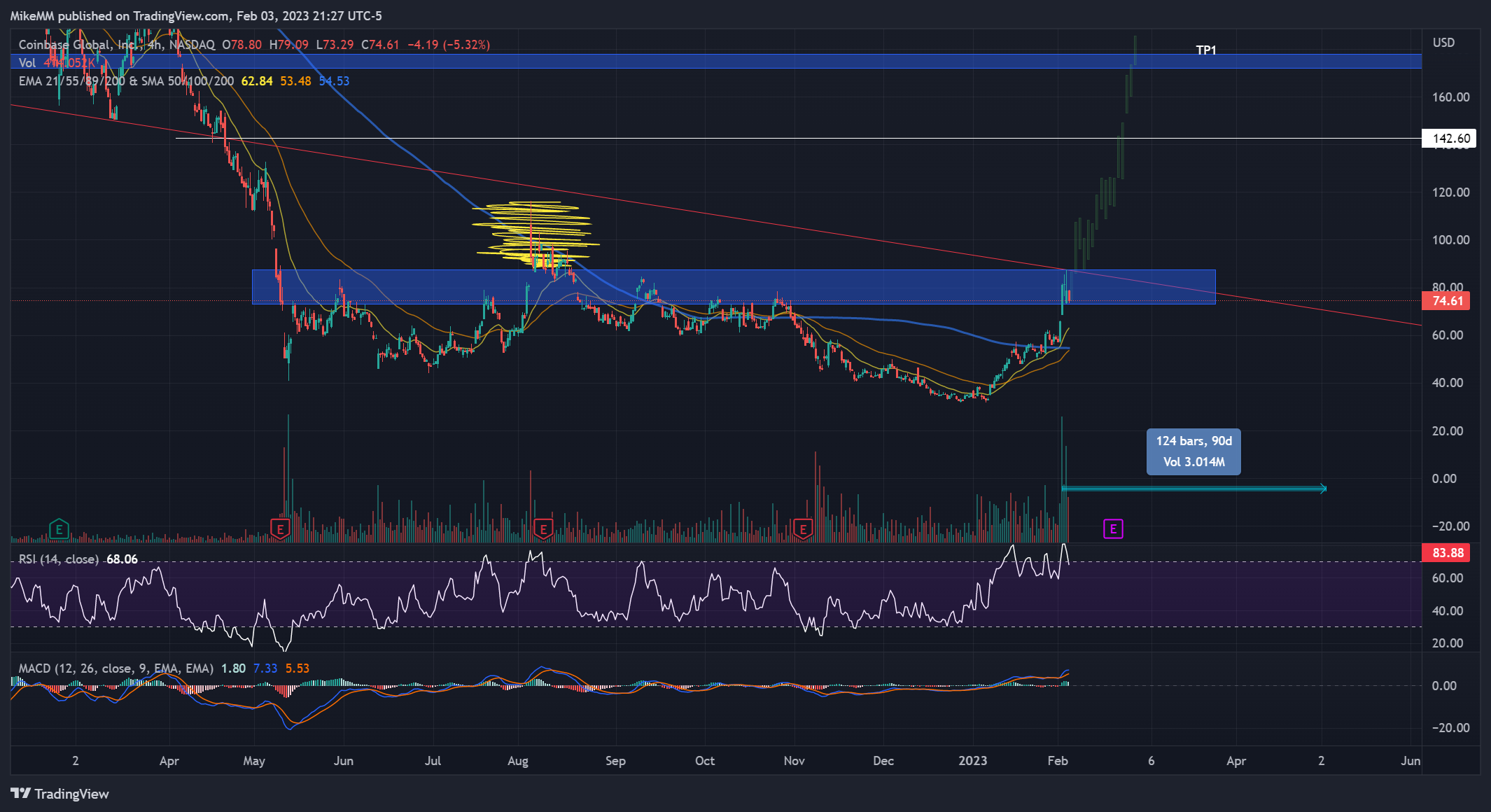Click the MikeMM published on TradingView.com header
1491x812 pixels.
coord(196,16)
